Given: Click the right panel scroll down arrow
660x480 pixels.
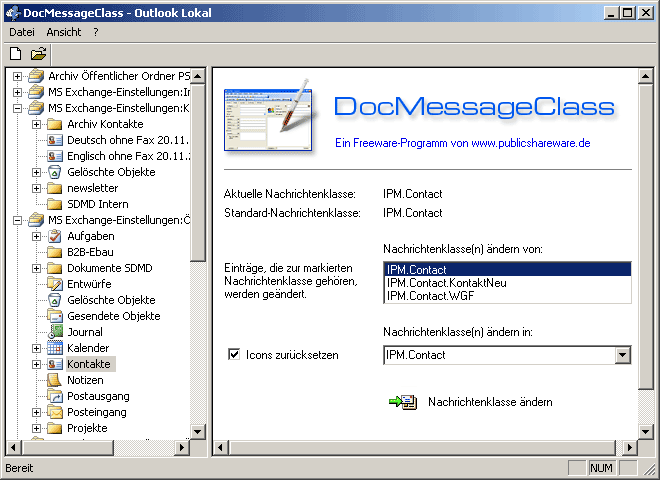Looking at the screenshot, I should coord(645,431).
